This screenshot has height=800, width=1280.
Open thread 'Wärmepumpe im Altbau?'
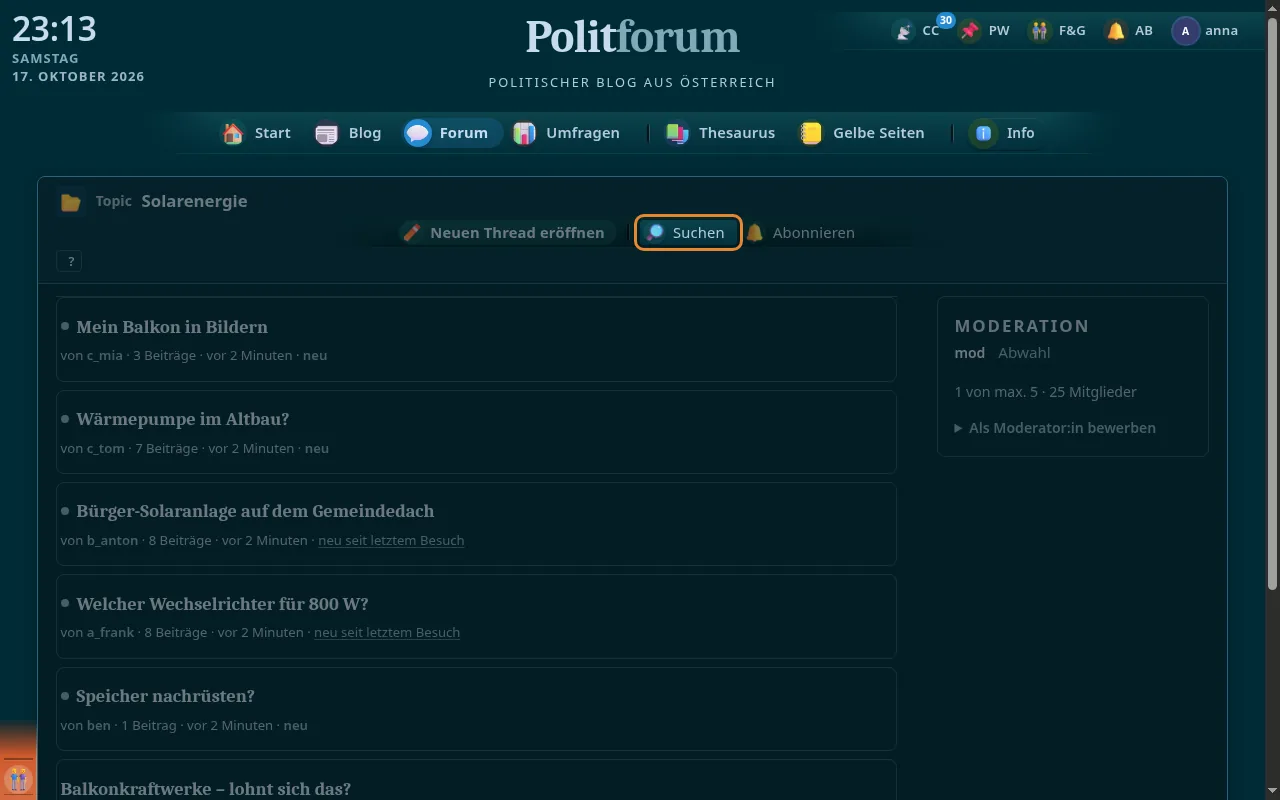coord(182,419)
